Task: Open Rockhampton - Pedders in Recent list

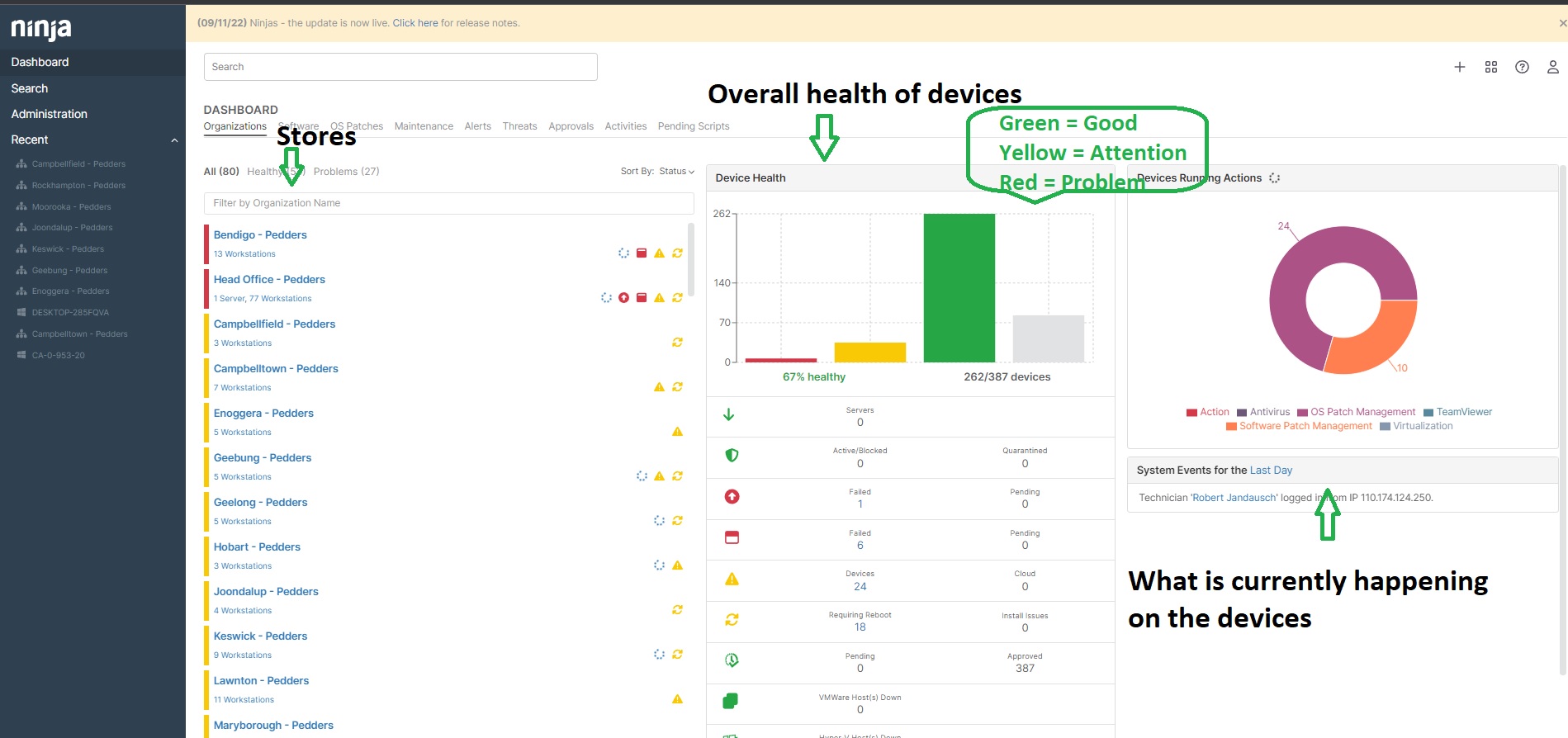Action: (x=78, y=186)
